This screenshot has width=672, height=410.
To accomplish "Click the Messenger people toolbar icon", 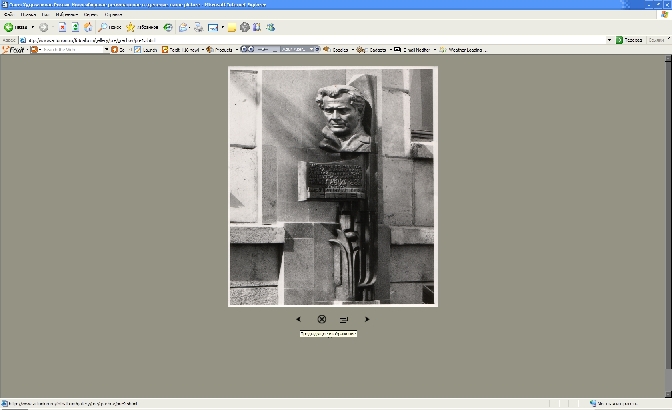I will coord(270,27).
